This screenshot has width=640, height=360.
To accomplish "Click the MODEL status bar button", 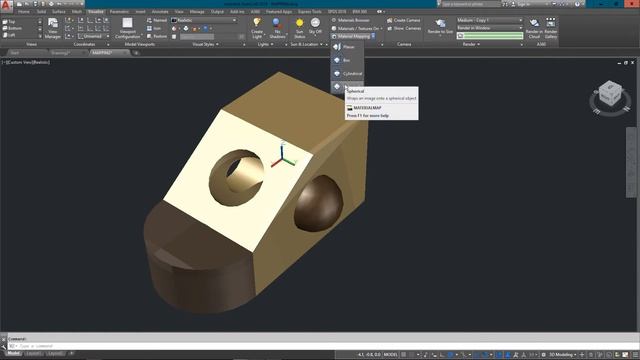I will [x=391, y=354].
